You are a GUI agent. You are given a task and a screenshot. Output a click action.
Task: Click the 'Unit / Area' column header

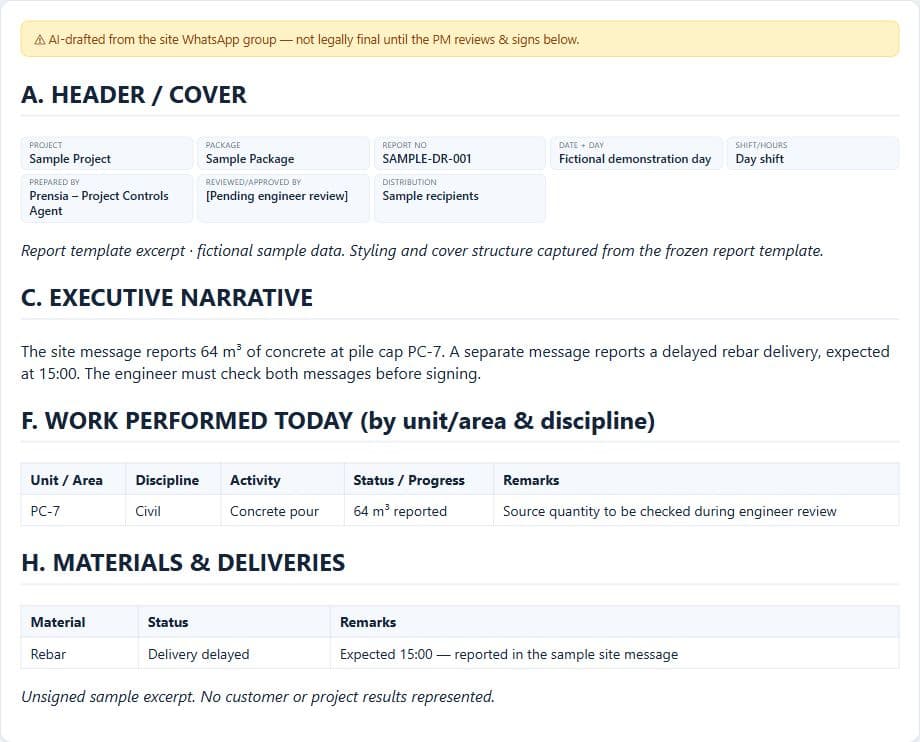[66, 480]
